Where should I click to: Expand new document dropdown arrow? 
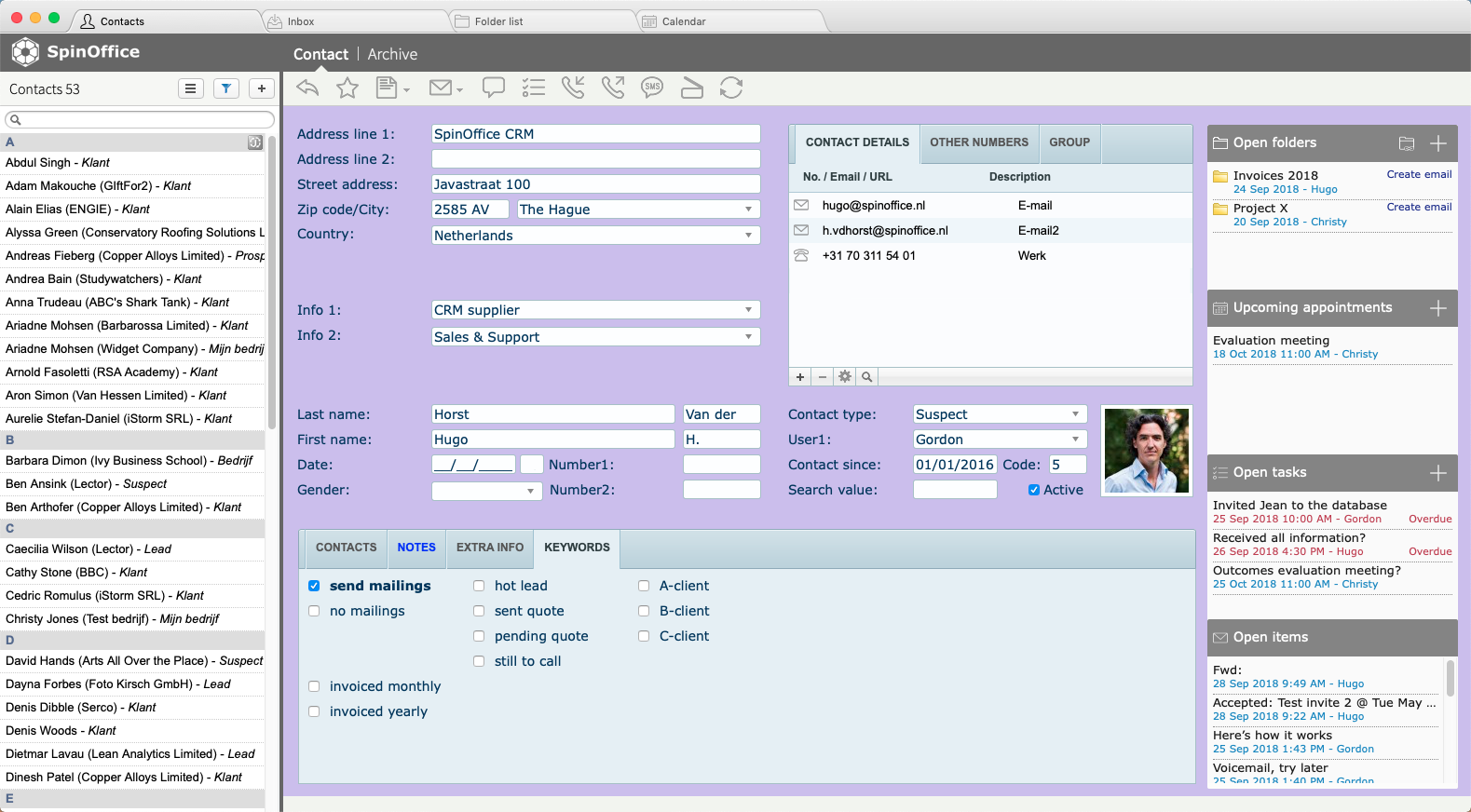coord(406,90)
